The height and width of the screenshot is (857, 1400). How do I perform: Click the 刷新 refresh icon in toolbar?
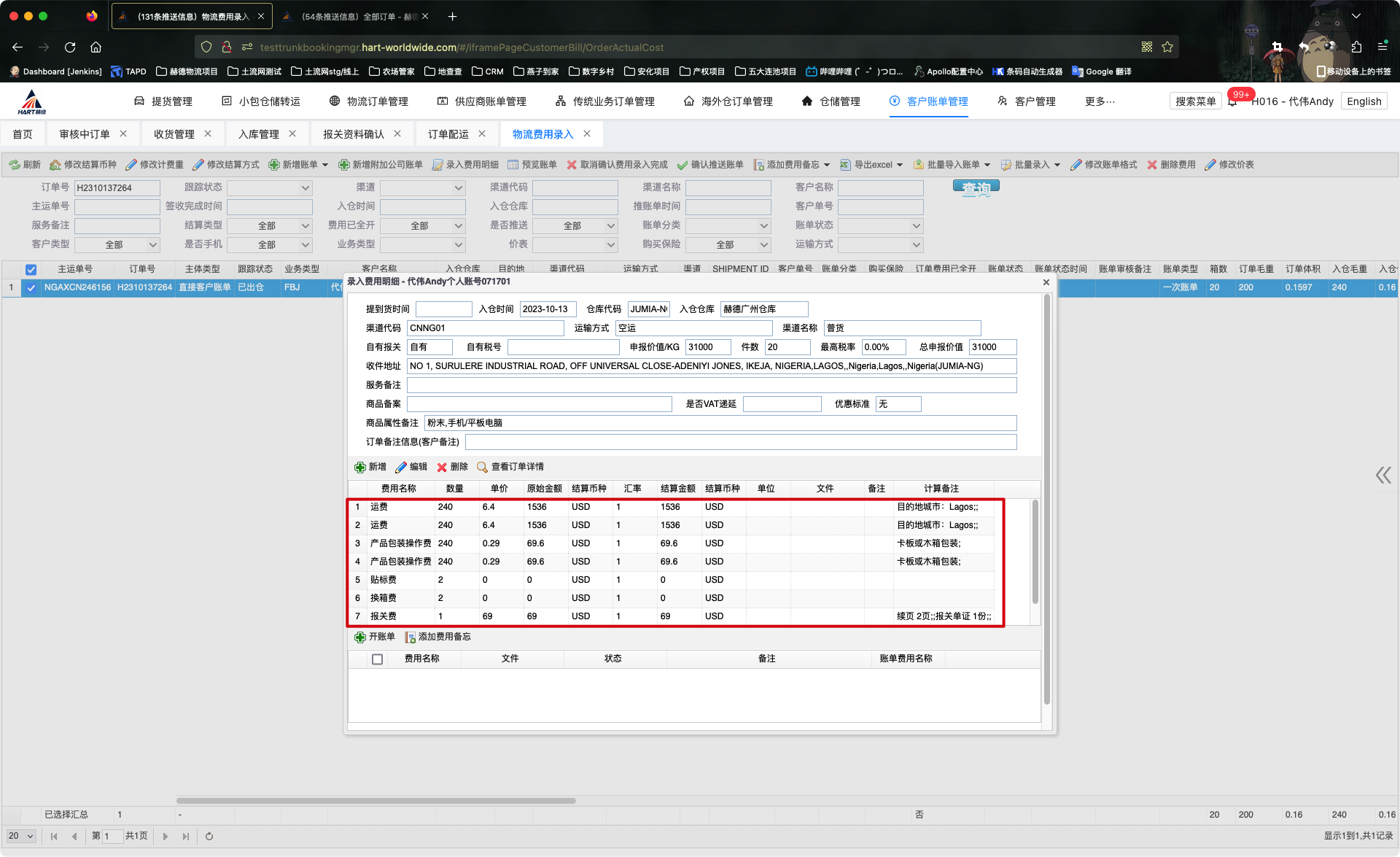coord(15,165)
